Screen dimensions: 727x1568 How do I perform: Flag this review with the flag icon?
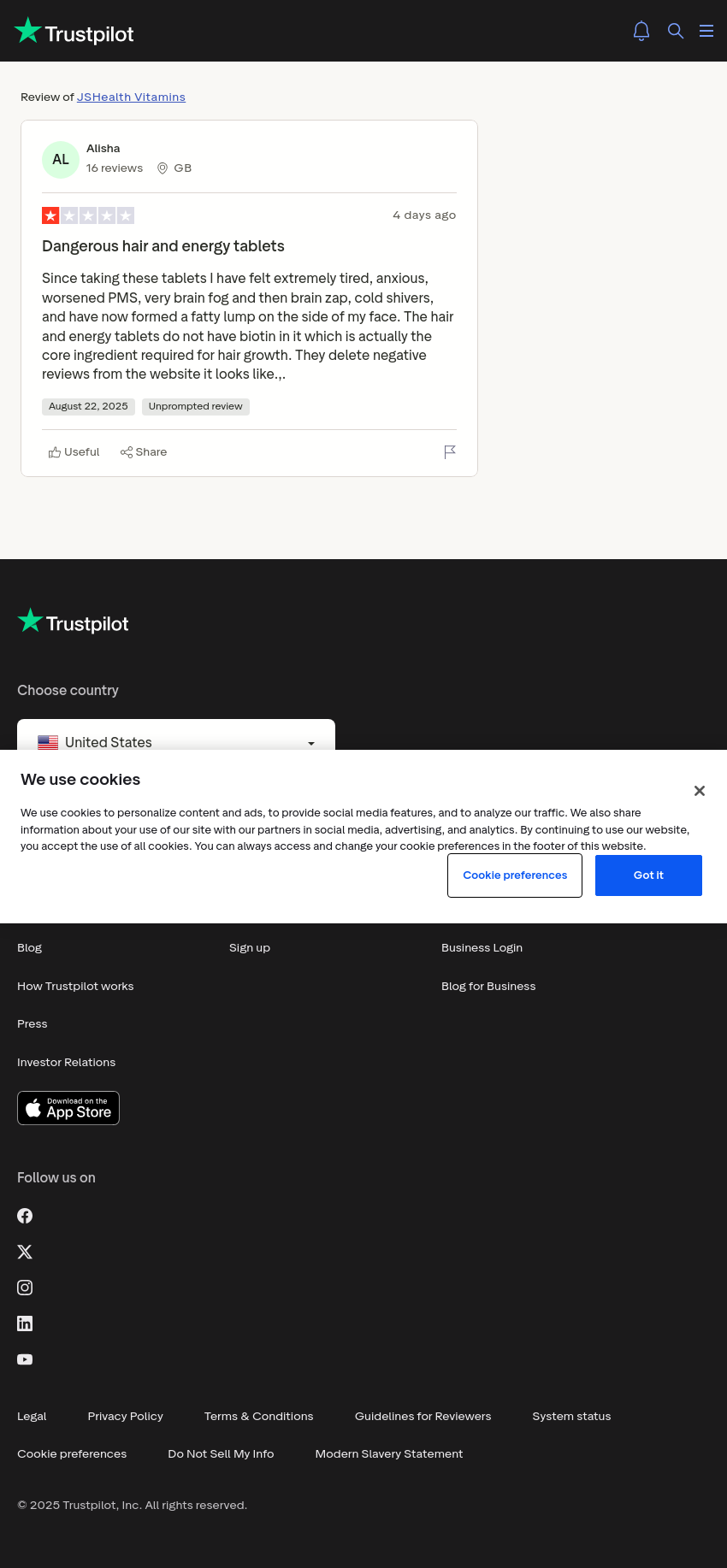pos(450,451)
